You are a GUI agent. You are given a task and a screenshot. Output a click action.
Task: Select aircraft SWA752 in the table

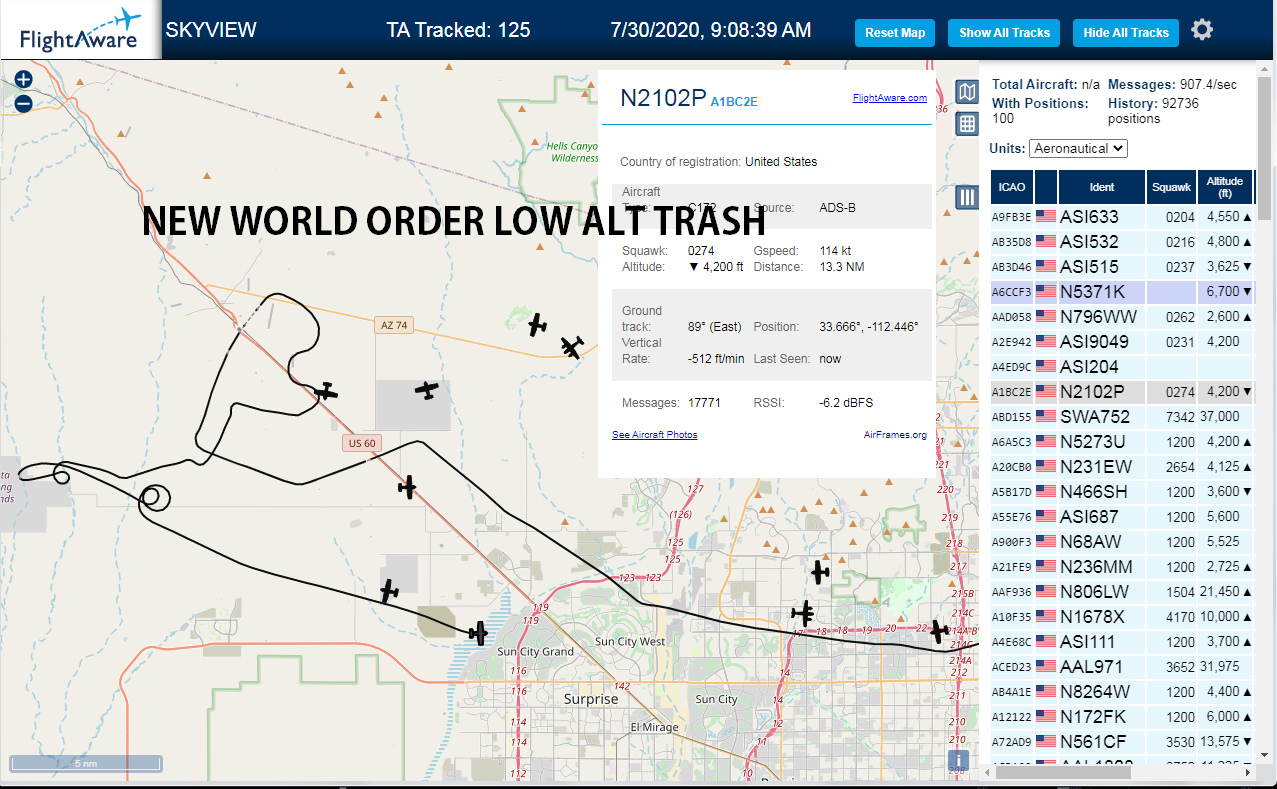click(1123, 416)
